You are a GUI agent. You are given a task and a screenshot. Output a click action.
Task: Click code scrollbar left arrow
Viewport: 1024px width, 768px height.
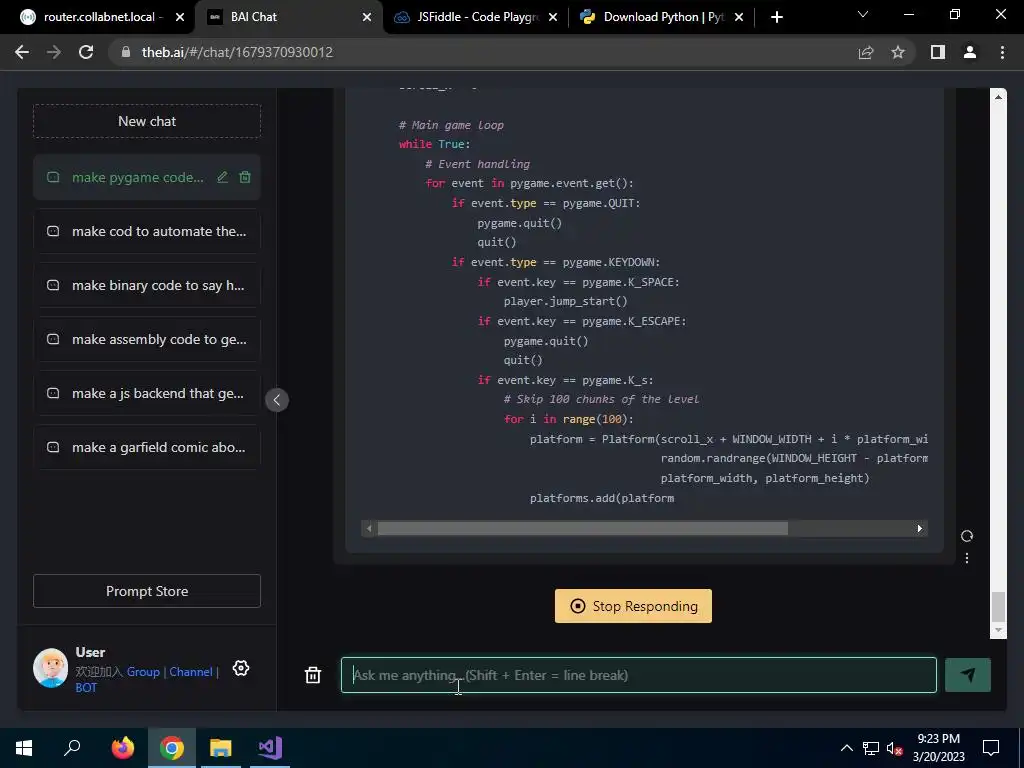tap(369, 528)
